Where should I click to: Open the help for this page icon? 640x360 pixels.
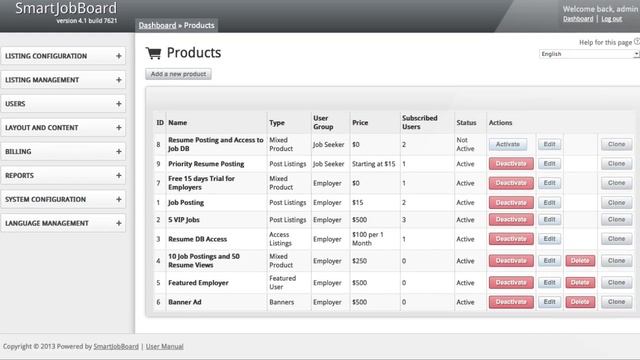point(637,42)
